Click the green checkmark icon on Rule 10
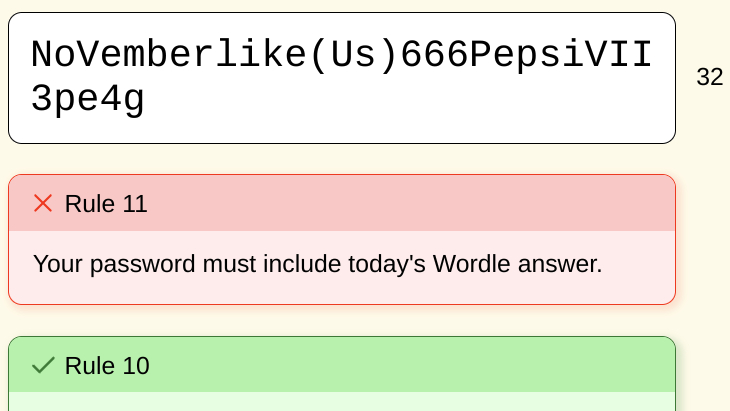Viewport: 730px width, 411px height. pyautogui.click(x=43, y=366)
